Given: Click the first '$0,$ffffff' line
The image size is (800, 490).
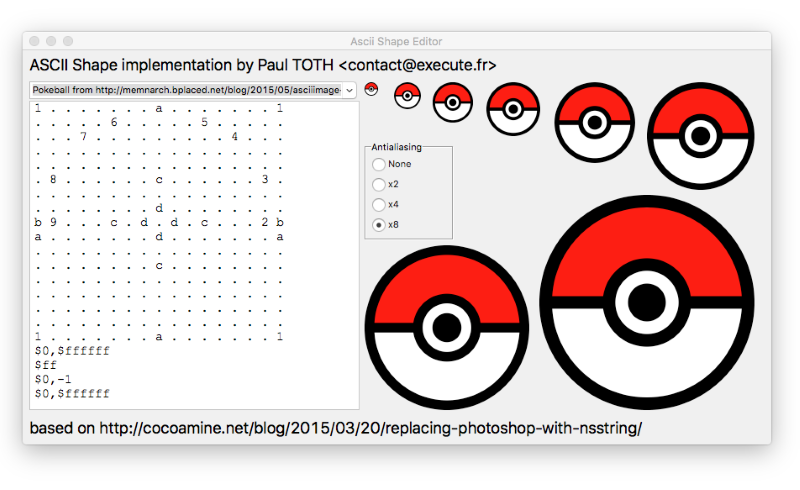Looking at the screenshot, I should pyautogui.click(x=72, y=351).
